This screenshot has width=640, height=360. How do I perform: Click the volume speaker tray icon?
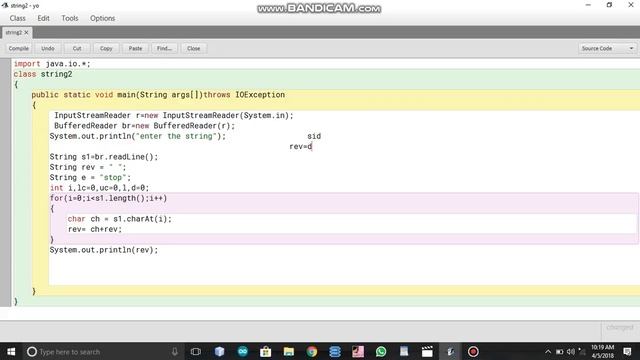(x=571, y=351)
